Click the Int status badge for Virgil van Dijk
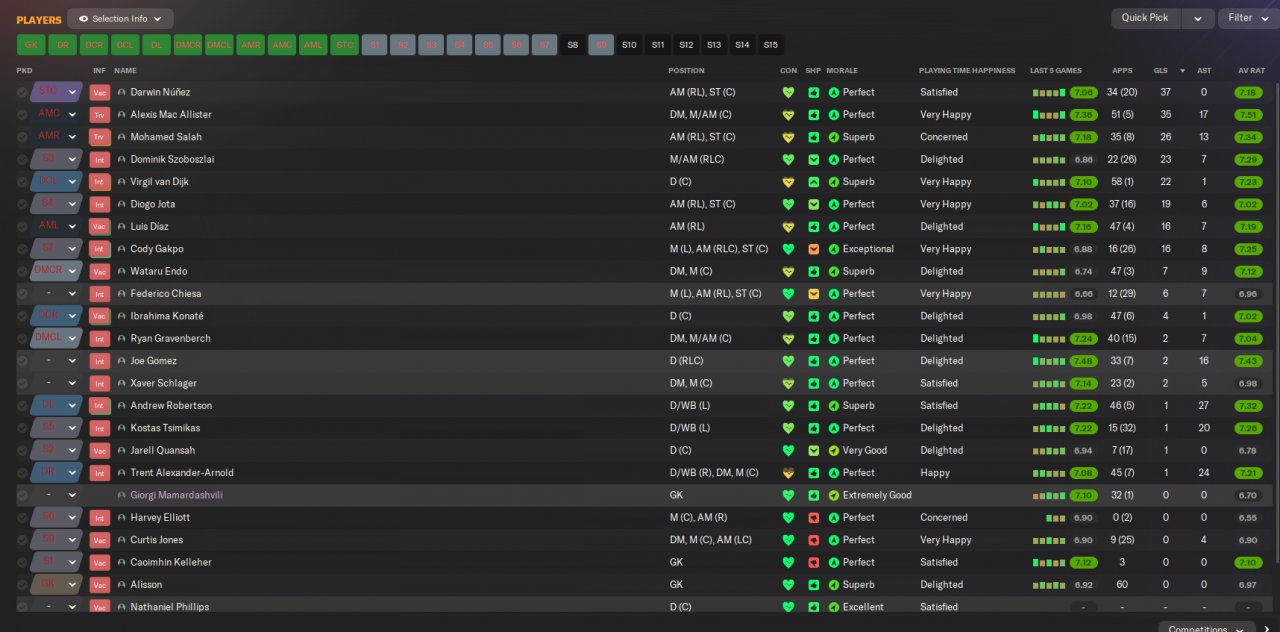Image resolution: width=1280 pixels, height=632 pixels. tap(99, 182)
